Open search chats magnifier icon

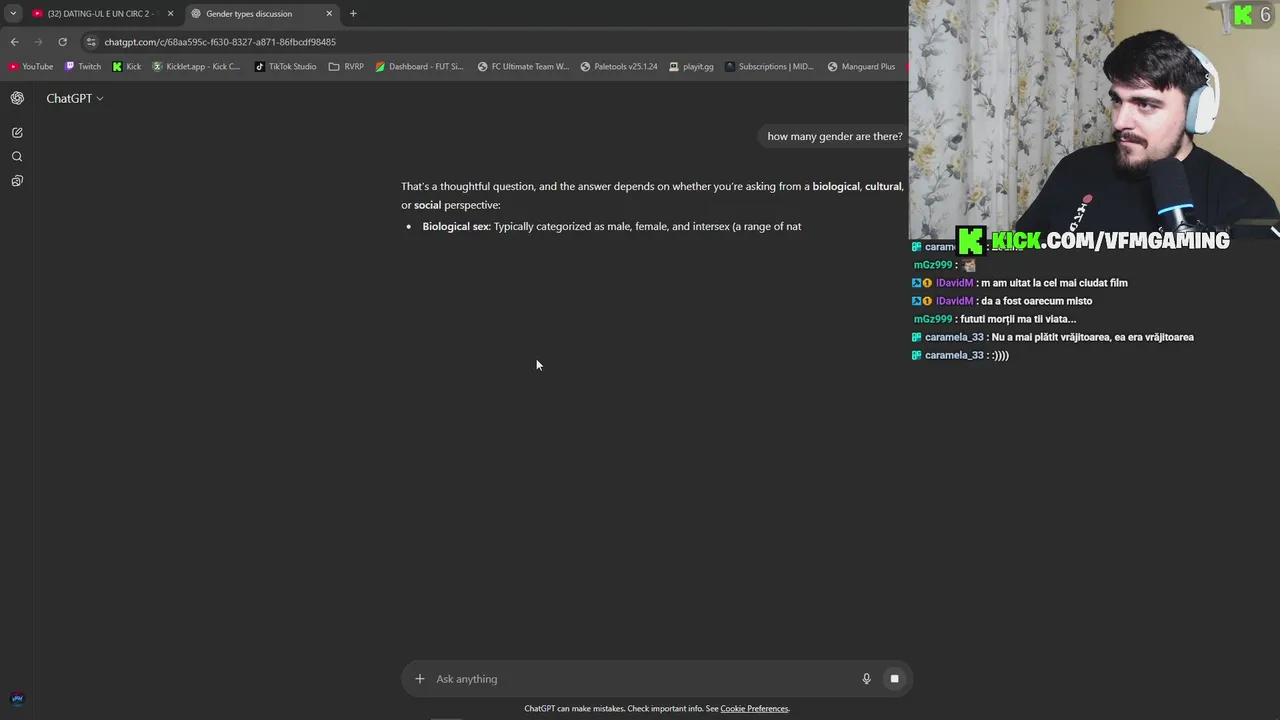17,157
